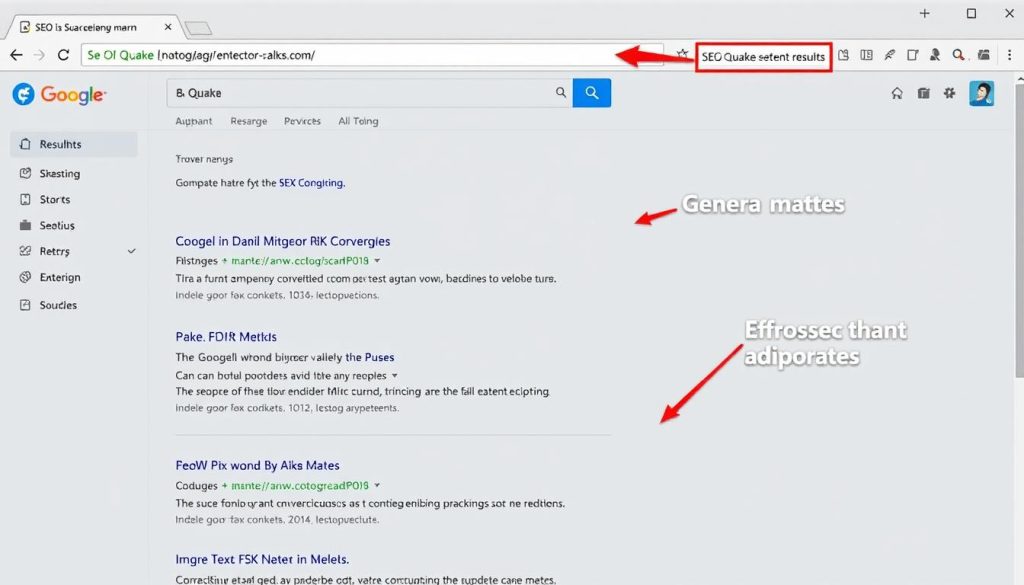Screen dimensions: 1024x585
Task: Open the browser three-dot menu
Action: point(1010,55)
